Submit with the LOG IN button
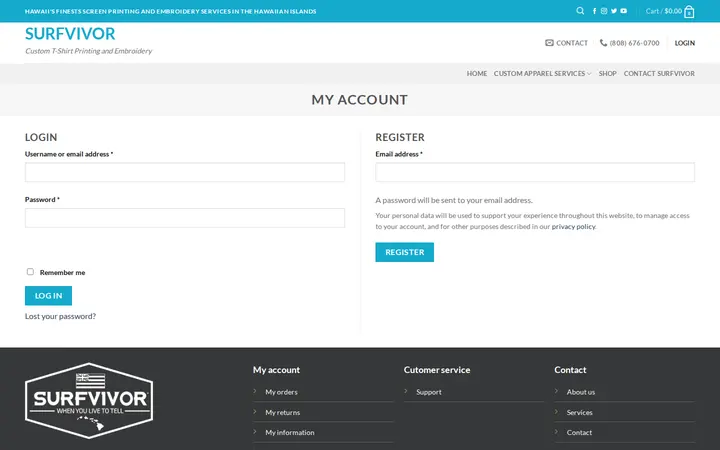This screenshot has width=720, height=450. click(x=48, y=296)
